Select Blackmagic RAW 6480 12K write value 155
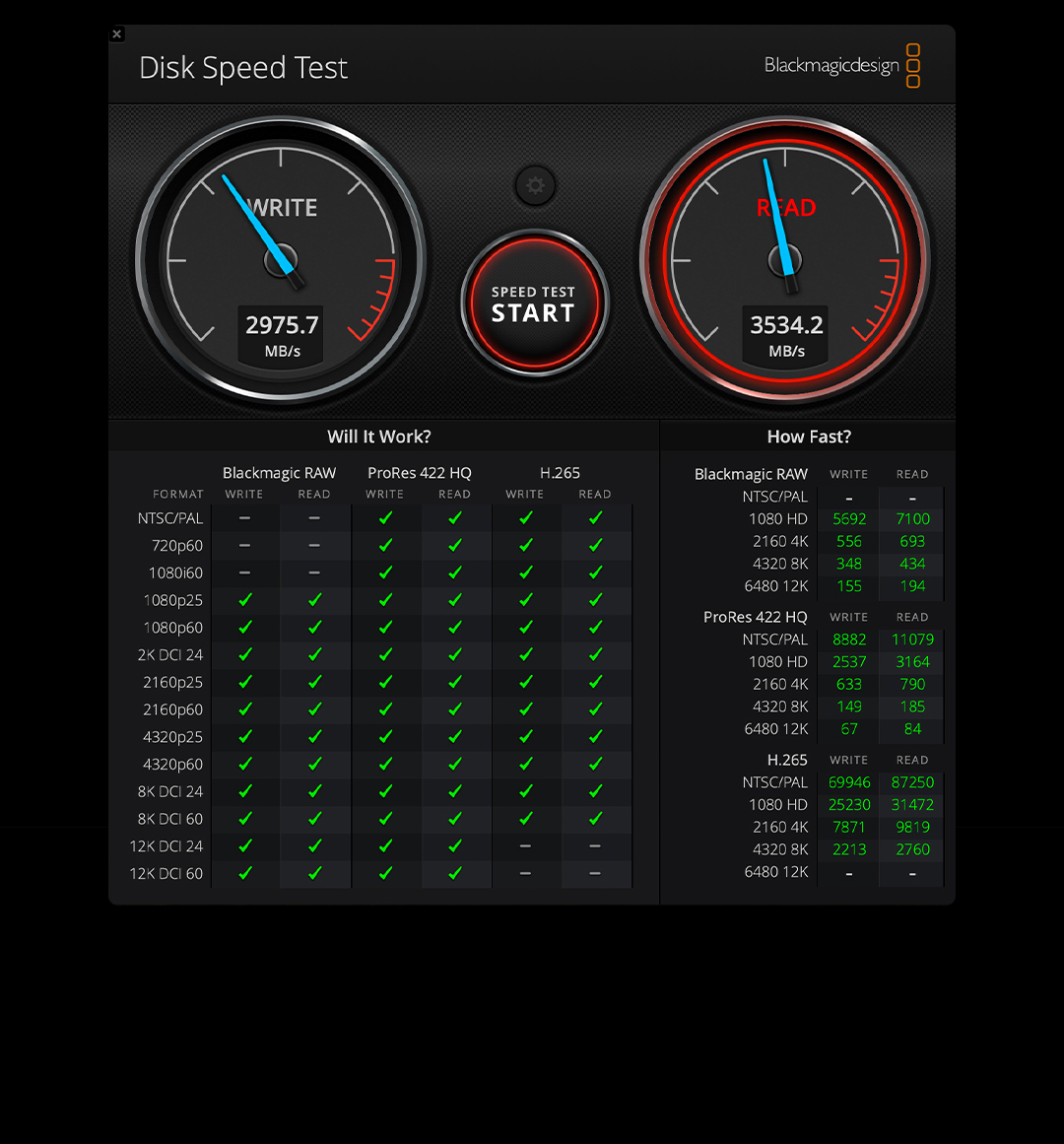The height and width of the screenshot is (1144, 1064). 849,586
